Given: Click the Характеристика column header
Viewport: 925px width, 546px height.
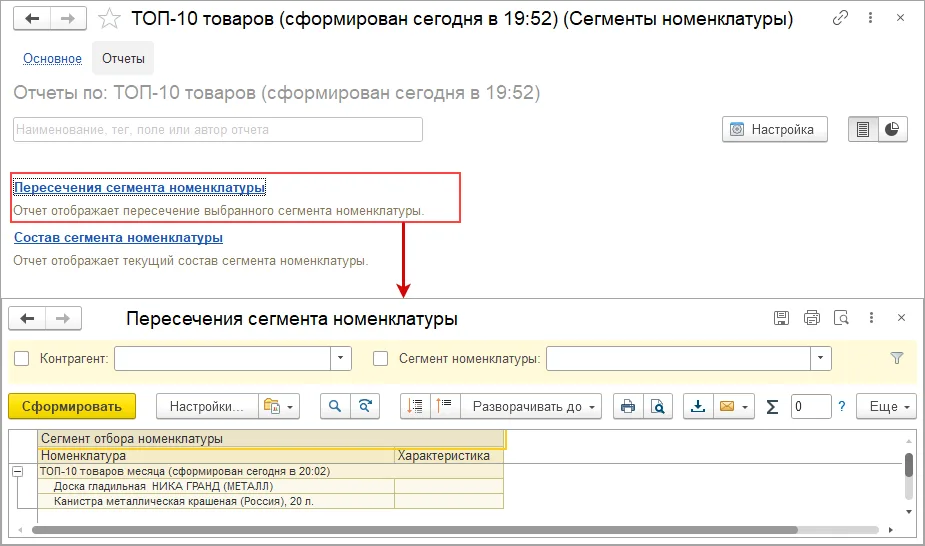Looking at the screenshot, I should coord(449,456).
